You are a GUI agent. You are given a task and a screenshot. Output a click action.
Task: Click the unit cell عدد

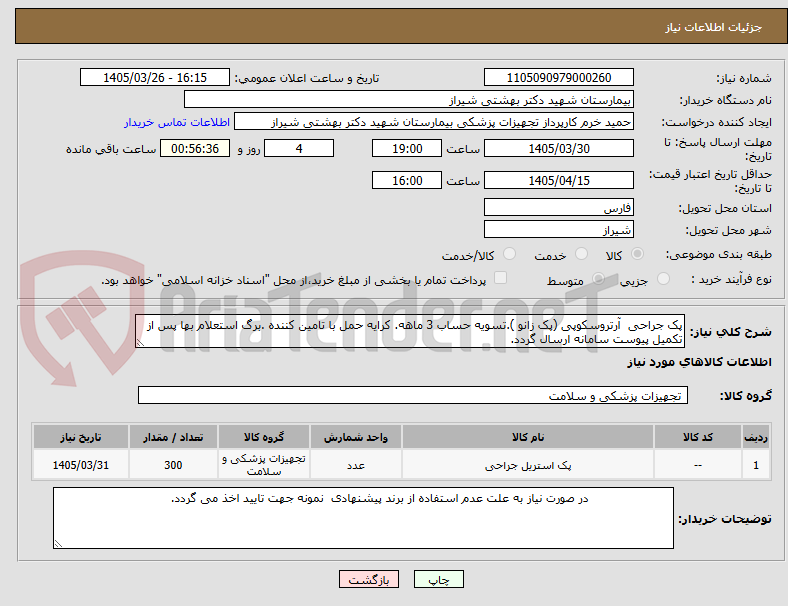tap(356, 465)
